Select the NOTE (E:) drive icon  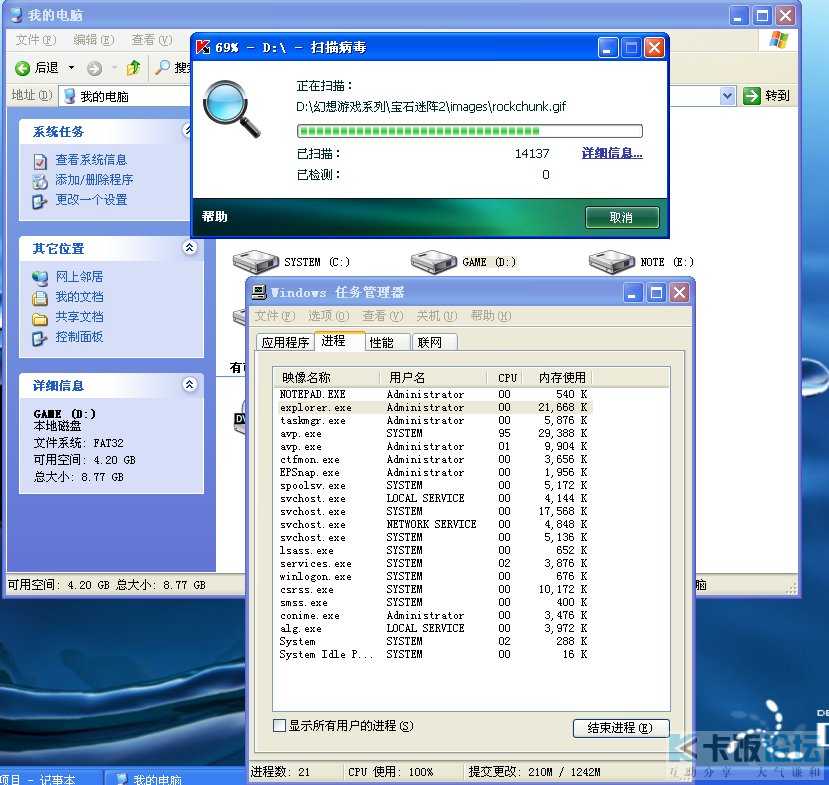612,262
